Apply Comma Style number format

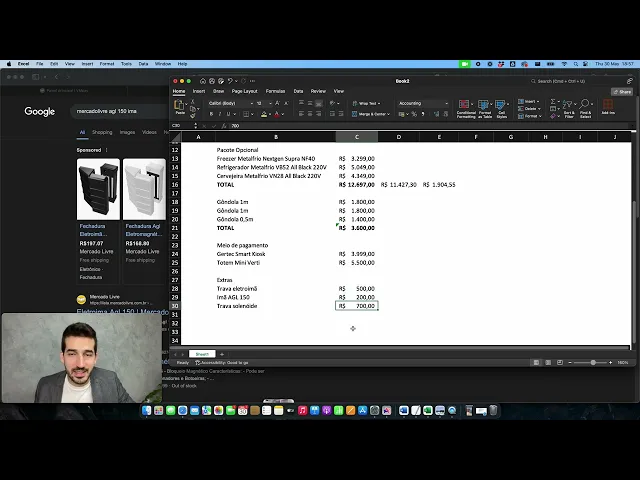[x=423, y=114]
